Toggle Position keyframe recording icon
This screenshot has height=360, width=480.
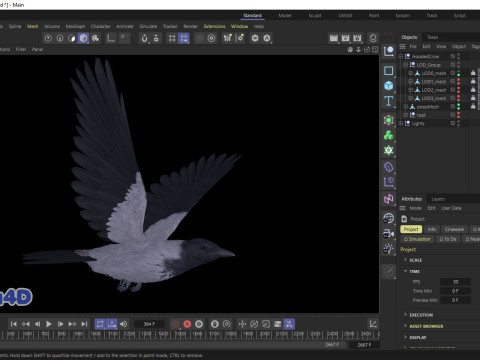[242, 324]
